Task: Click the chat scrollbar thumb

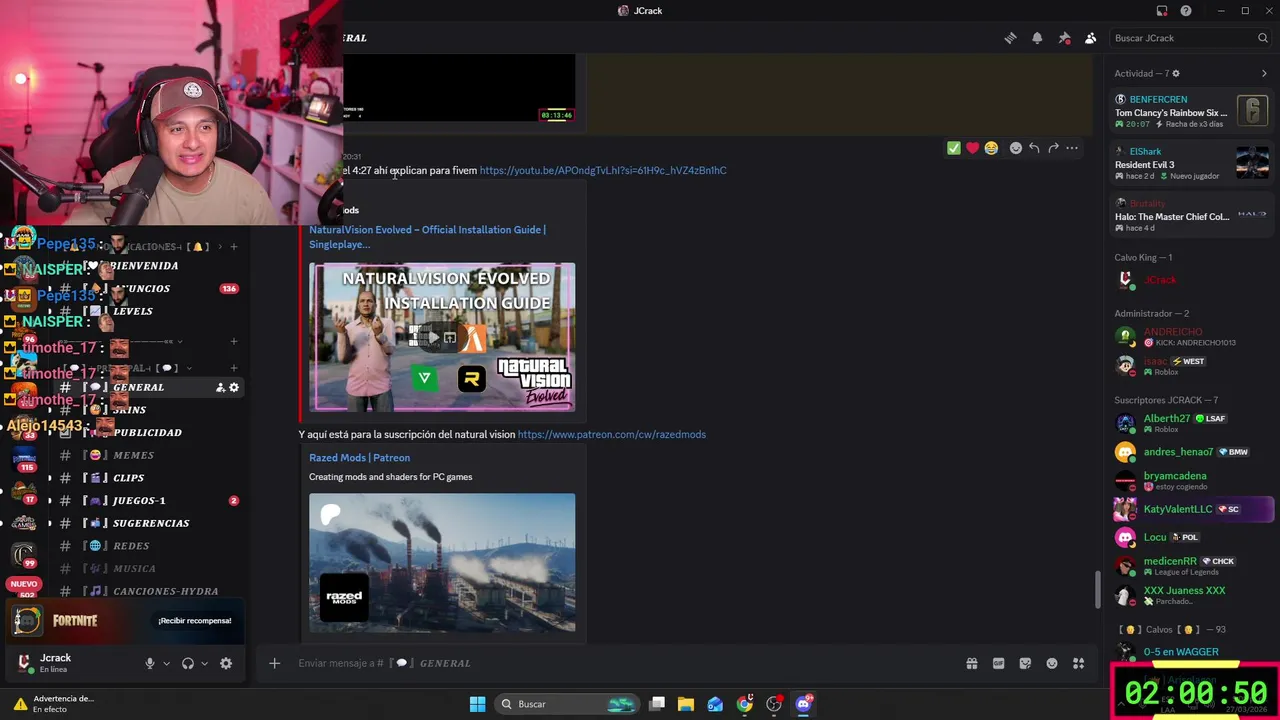Action: coord(1097,590)
